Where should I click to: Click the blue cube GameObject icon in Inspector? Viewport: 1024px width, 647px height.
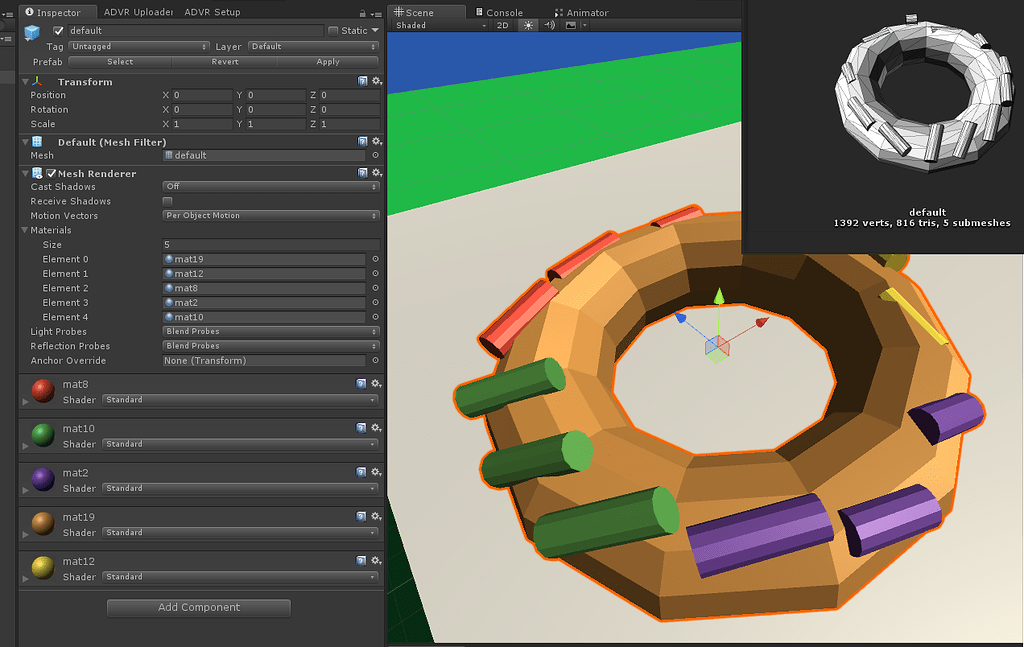pyautogui.click(x=32, y=30)
